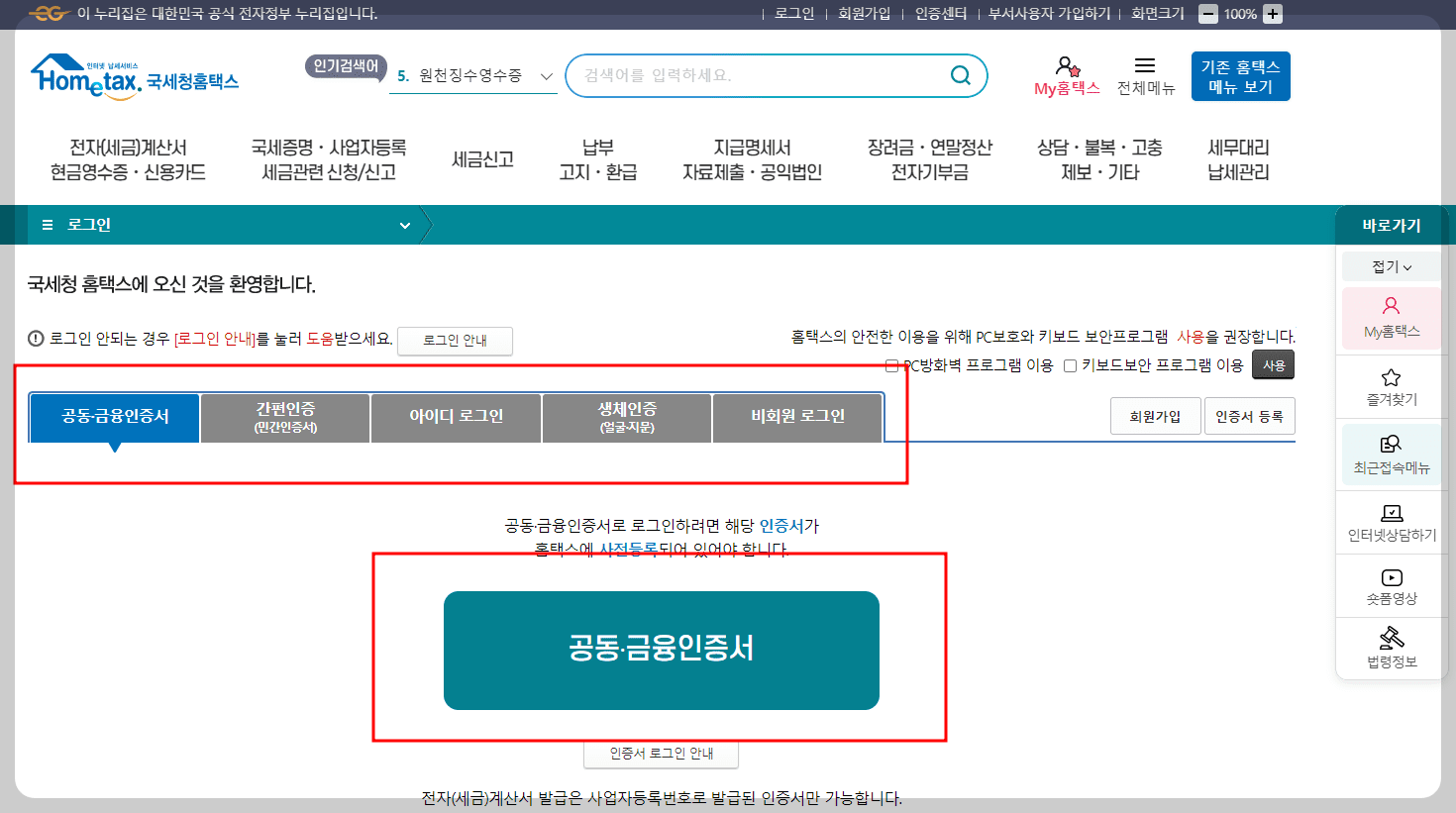Open 최근접속메뉴 in the quick sidebar

tap(1391, 456)
